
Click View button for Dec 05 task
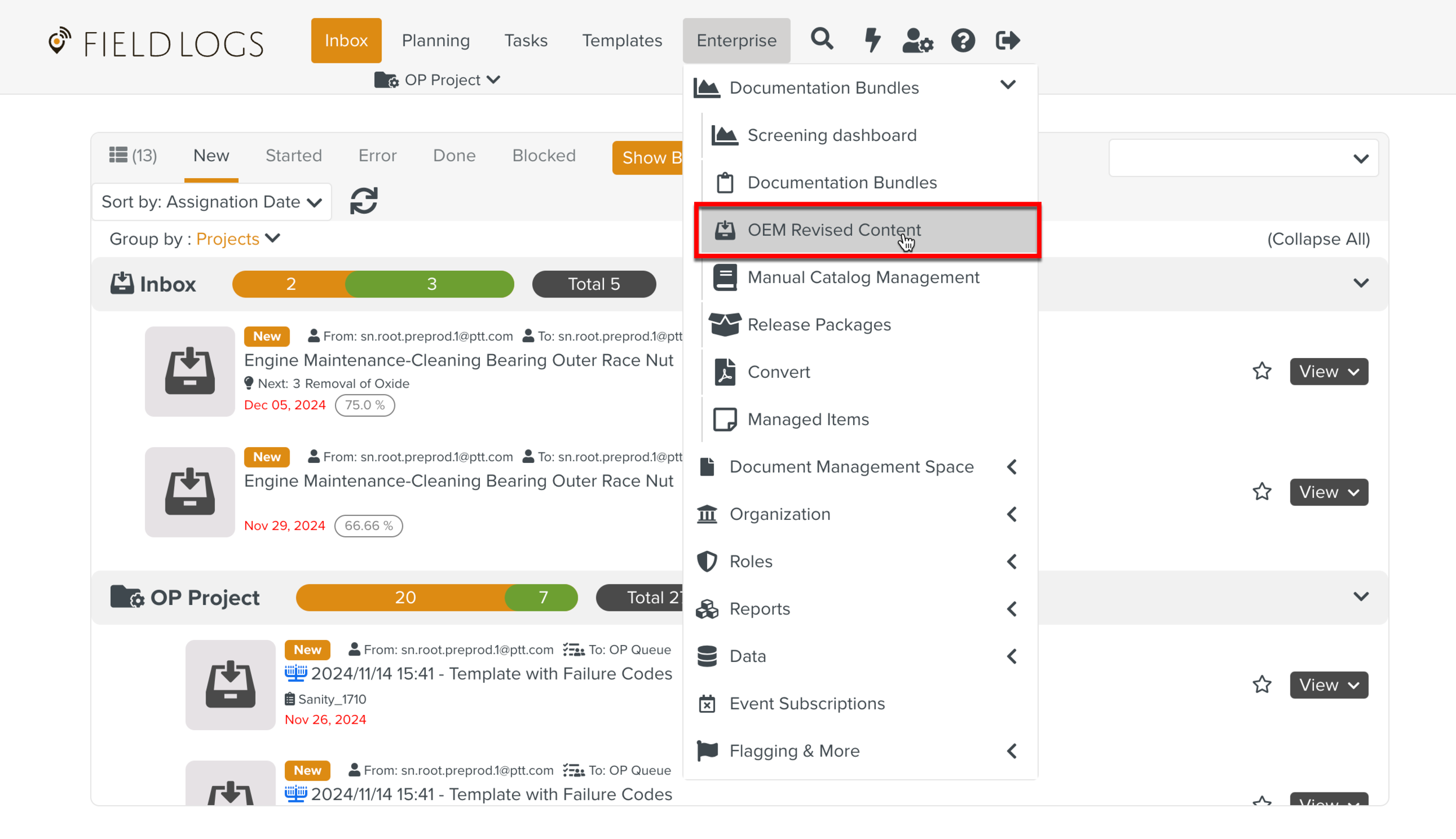point(1328,371)
